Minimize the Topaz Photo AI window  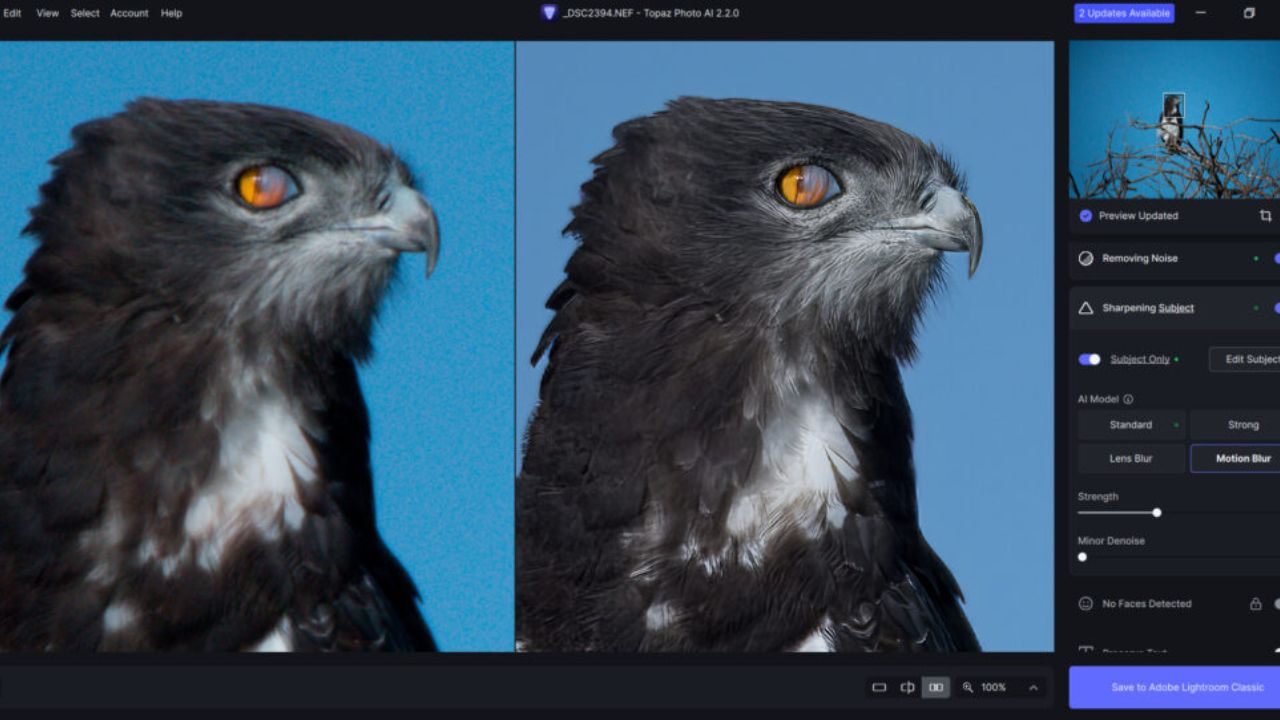point(1200,13)
